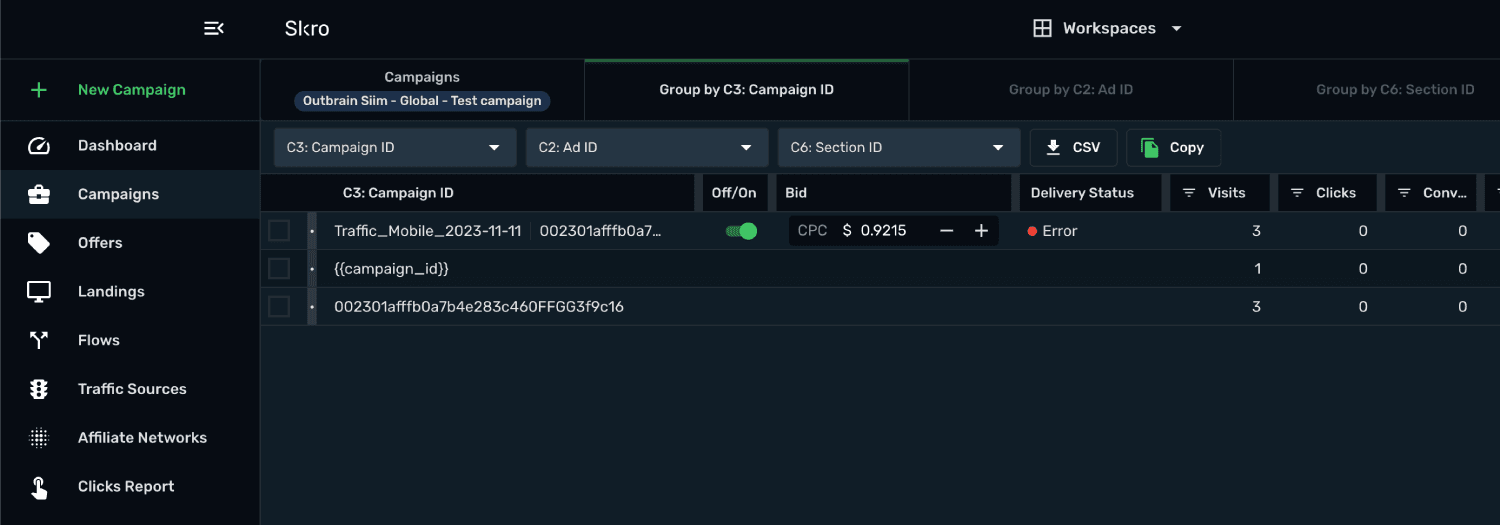Switch to the Campaigns tab
Screen dimensions: 1500x525
[422, 77]
